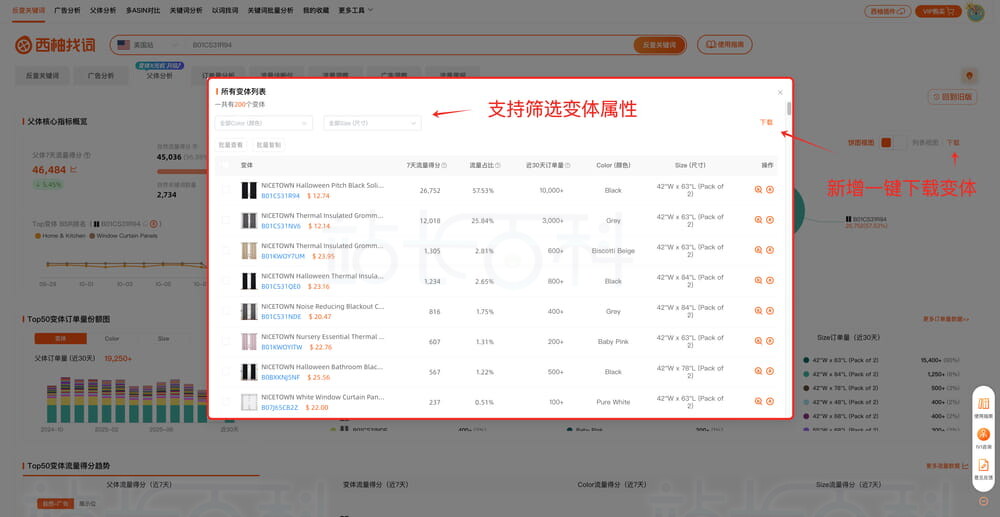This screenshot has width=1000, height=517.
Task: Click help icon next to 7天流量得分 header
Action: [x=444, y=165]
